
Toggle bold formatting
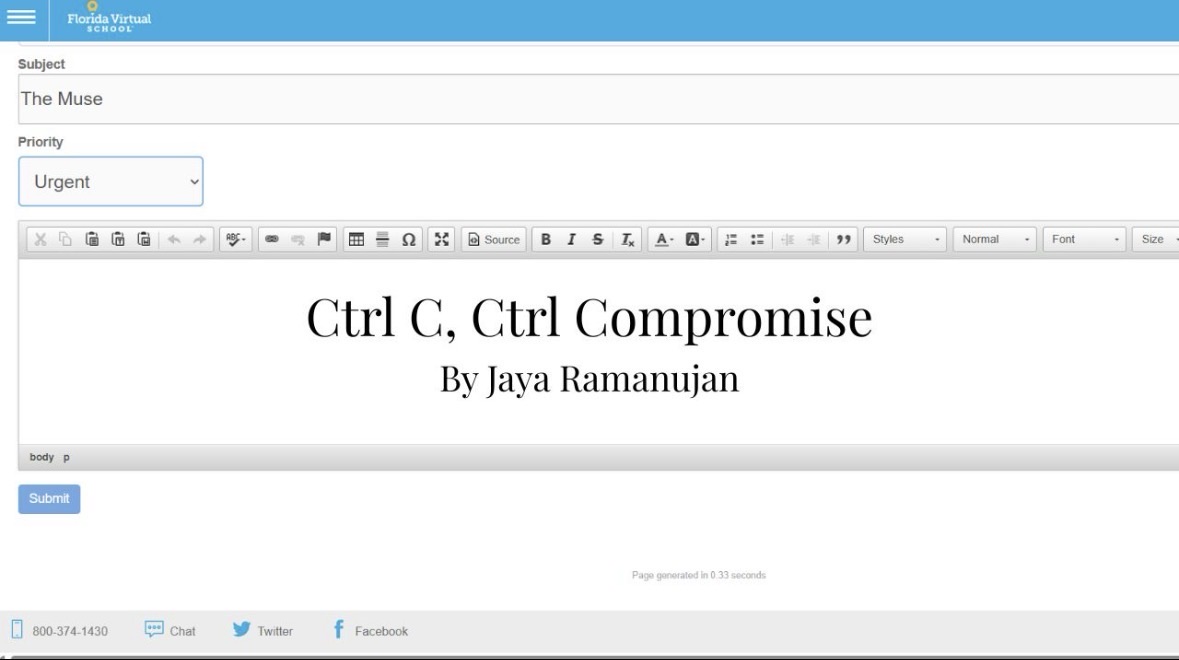click(x=546, y=239)
